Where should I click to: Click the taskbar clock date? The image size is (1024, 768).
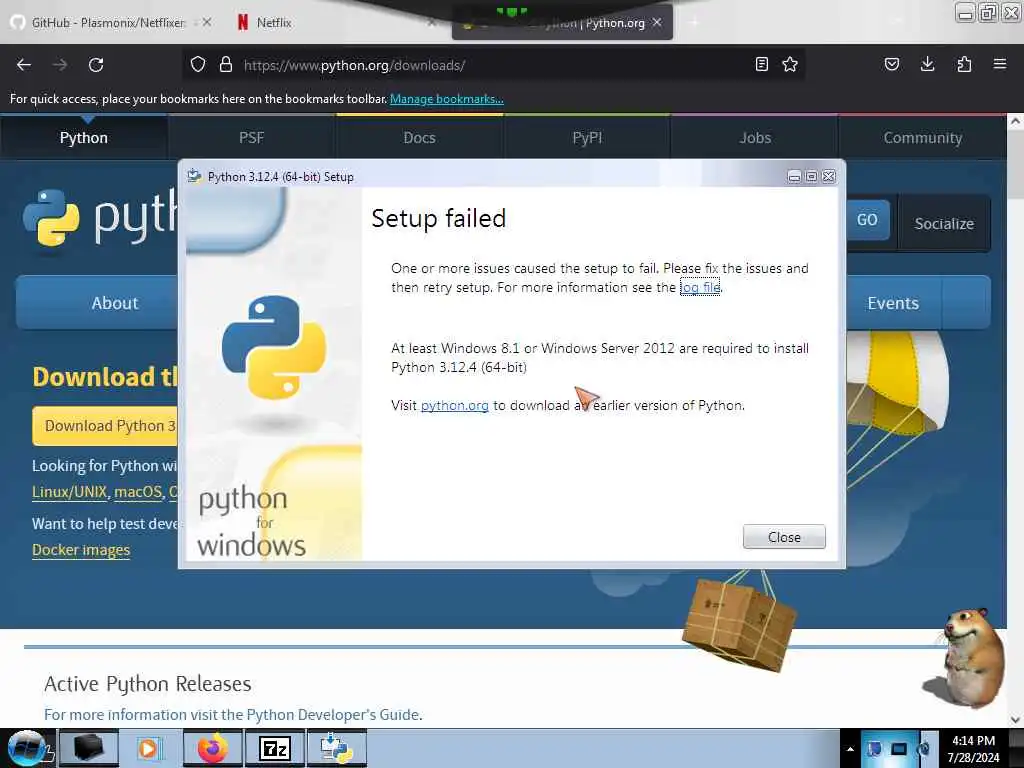973,748
